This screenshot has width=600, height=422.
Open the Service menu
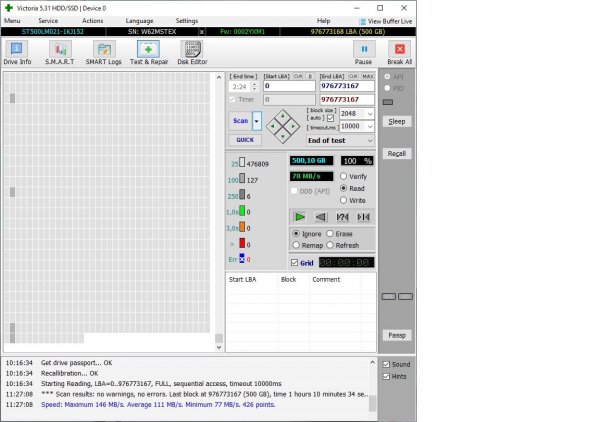[48, 20]
